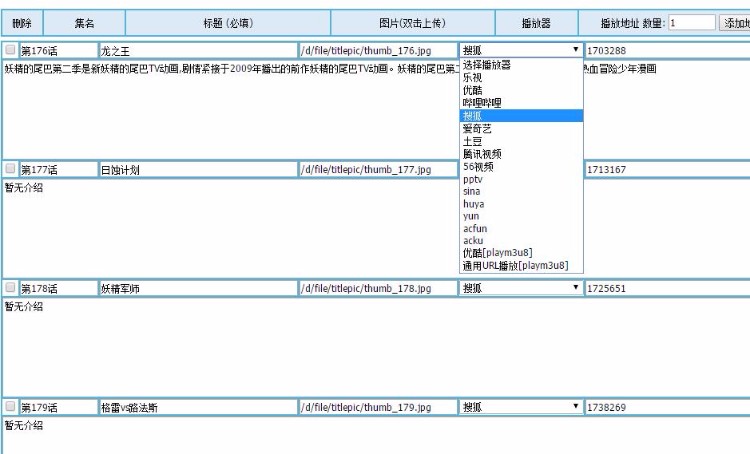Focus the 播放地址数量 count input field
The width and height of the screenshot is (750, 454).
692,22
